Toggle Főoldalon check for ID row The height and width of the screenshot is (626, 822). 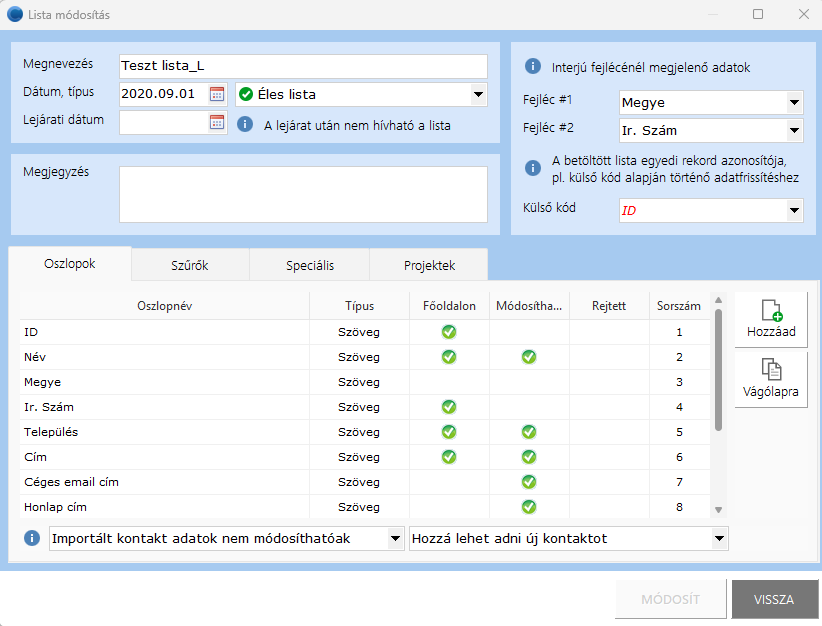(x=449, y=331)
